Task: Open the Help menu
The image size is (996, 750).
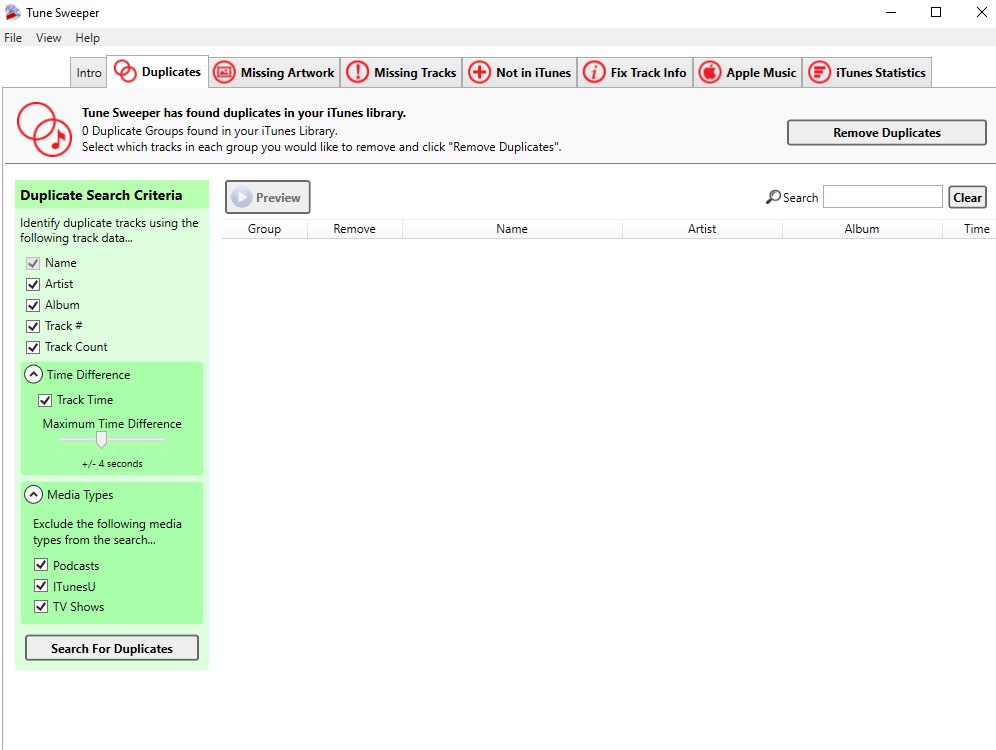Action: [88, 38]
